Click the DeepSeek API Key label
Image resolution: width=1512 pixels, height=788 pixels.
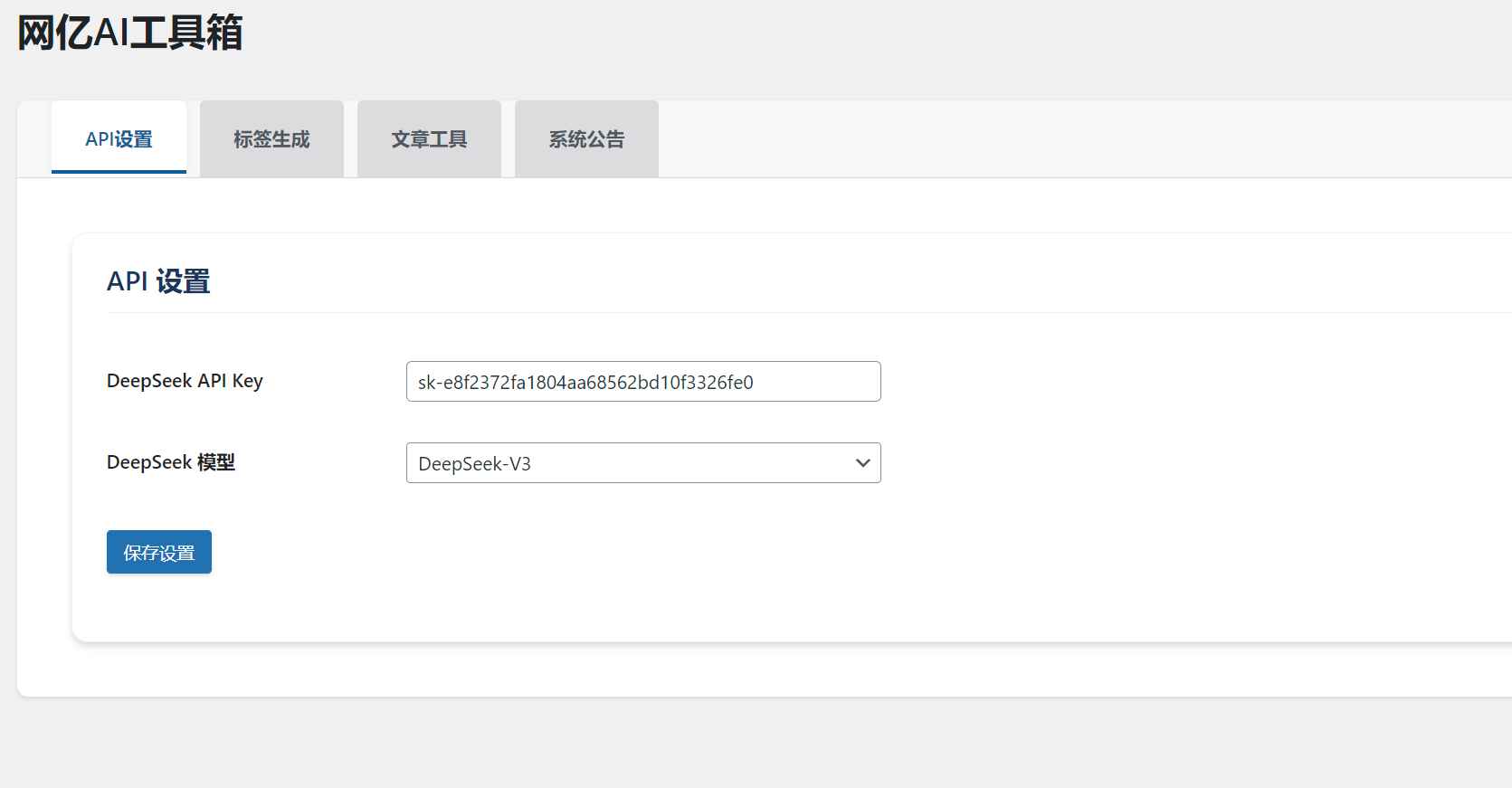point(185,381)
